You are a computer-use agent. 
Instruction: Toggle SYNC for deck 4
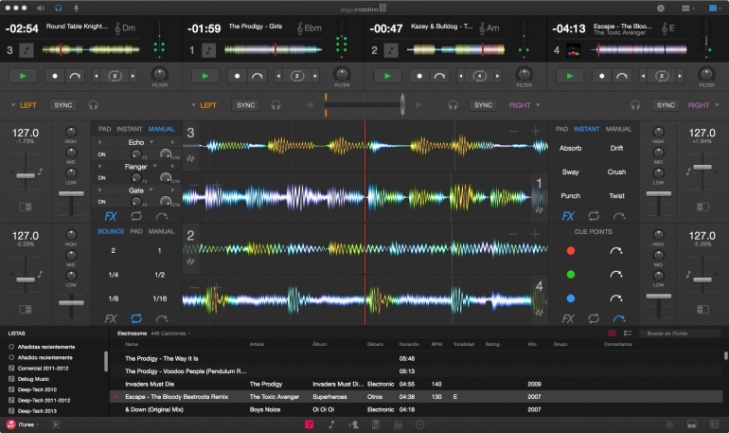coord(666,105)
